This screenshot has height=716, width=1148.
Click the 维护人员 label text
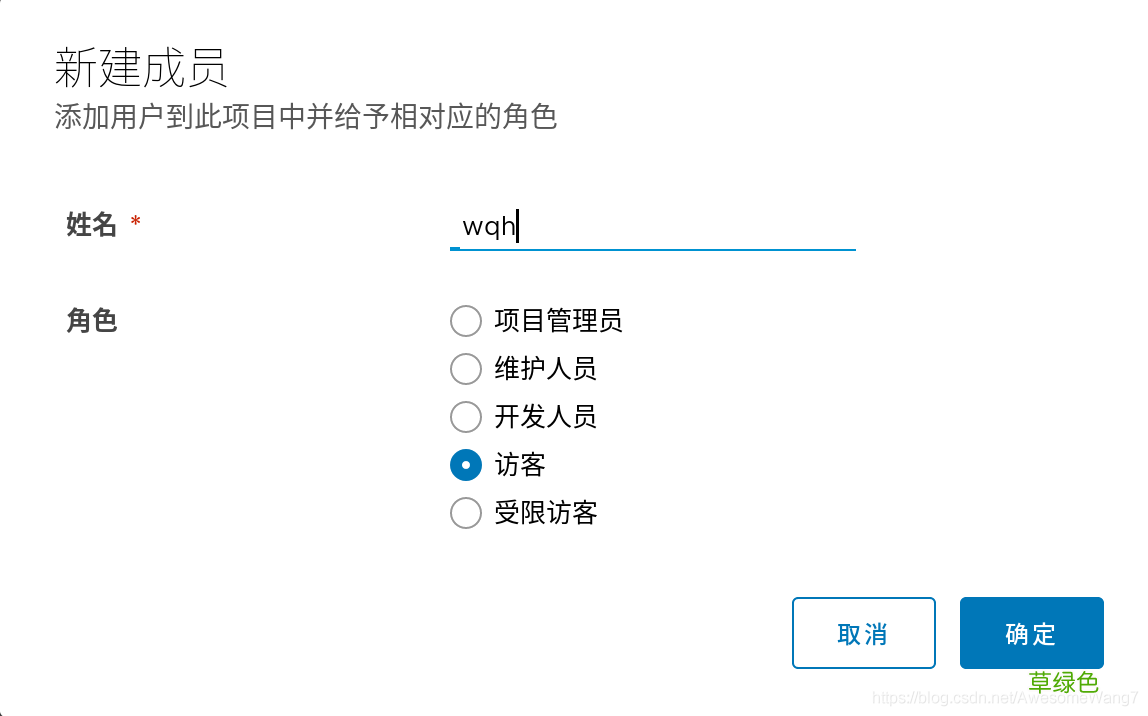(x=545, y=369)
